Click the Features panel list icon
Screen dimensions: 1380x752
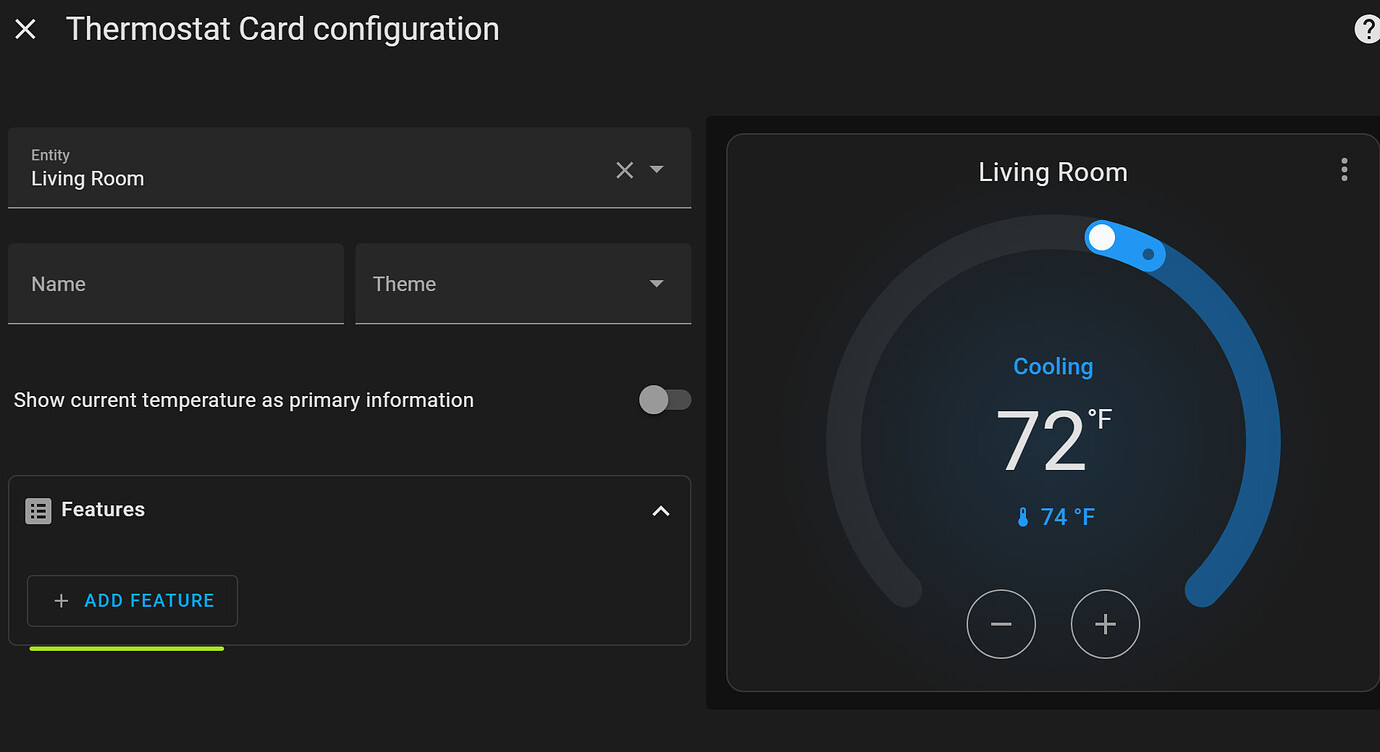[x=38, y=510]
